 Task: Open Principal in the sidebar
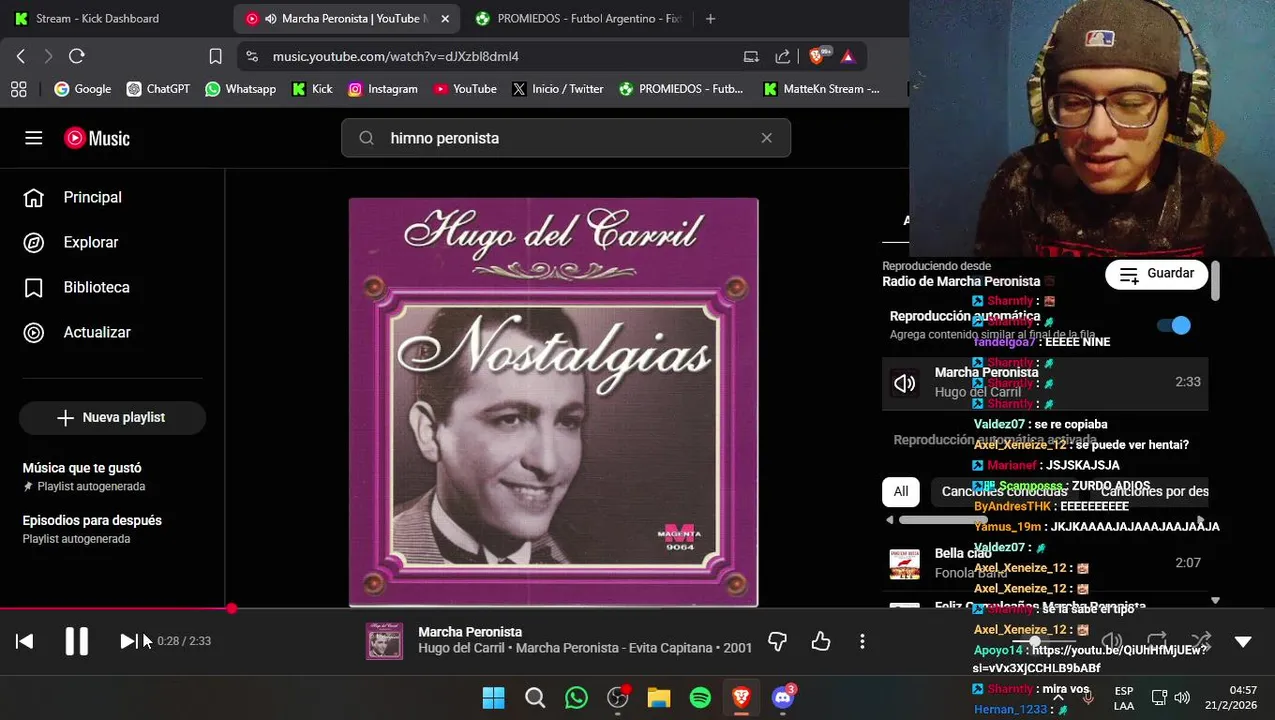(112, 197)
